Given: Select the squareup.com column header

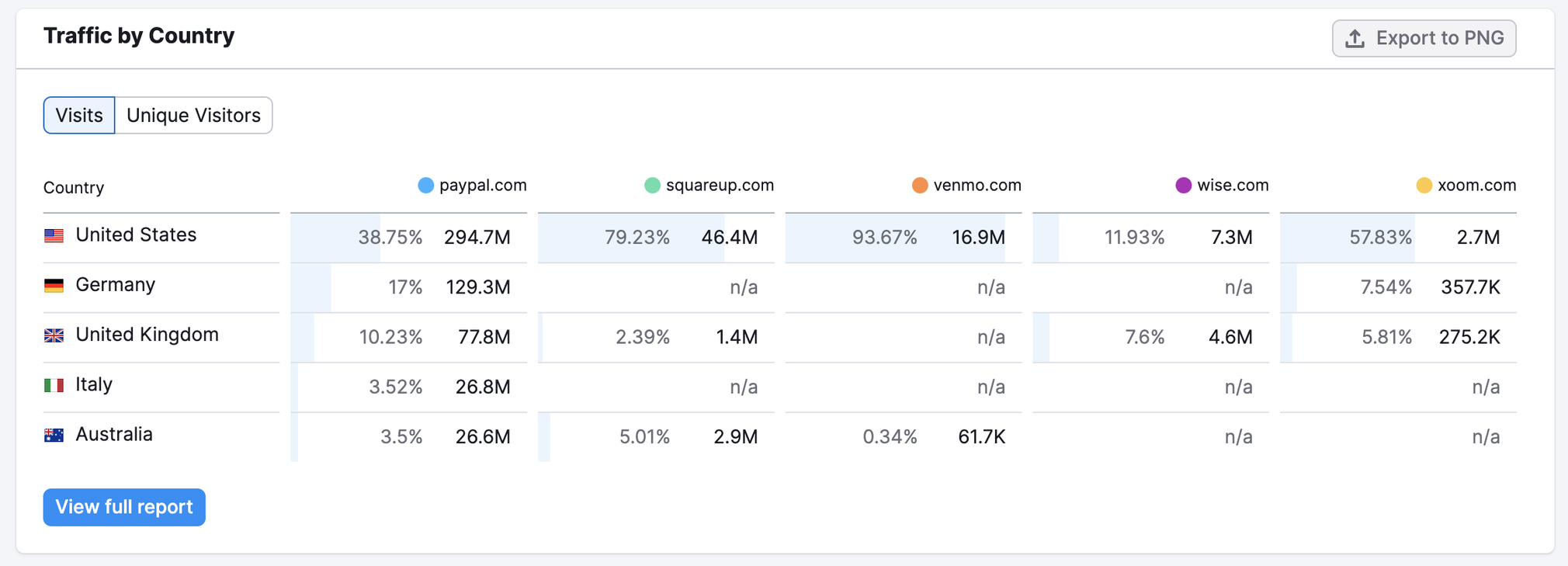Looking at the screenshot, I should click(x=709, y=185).
